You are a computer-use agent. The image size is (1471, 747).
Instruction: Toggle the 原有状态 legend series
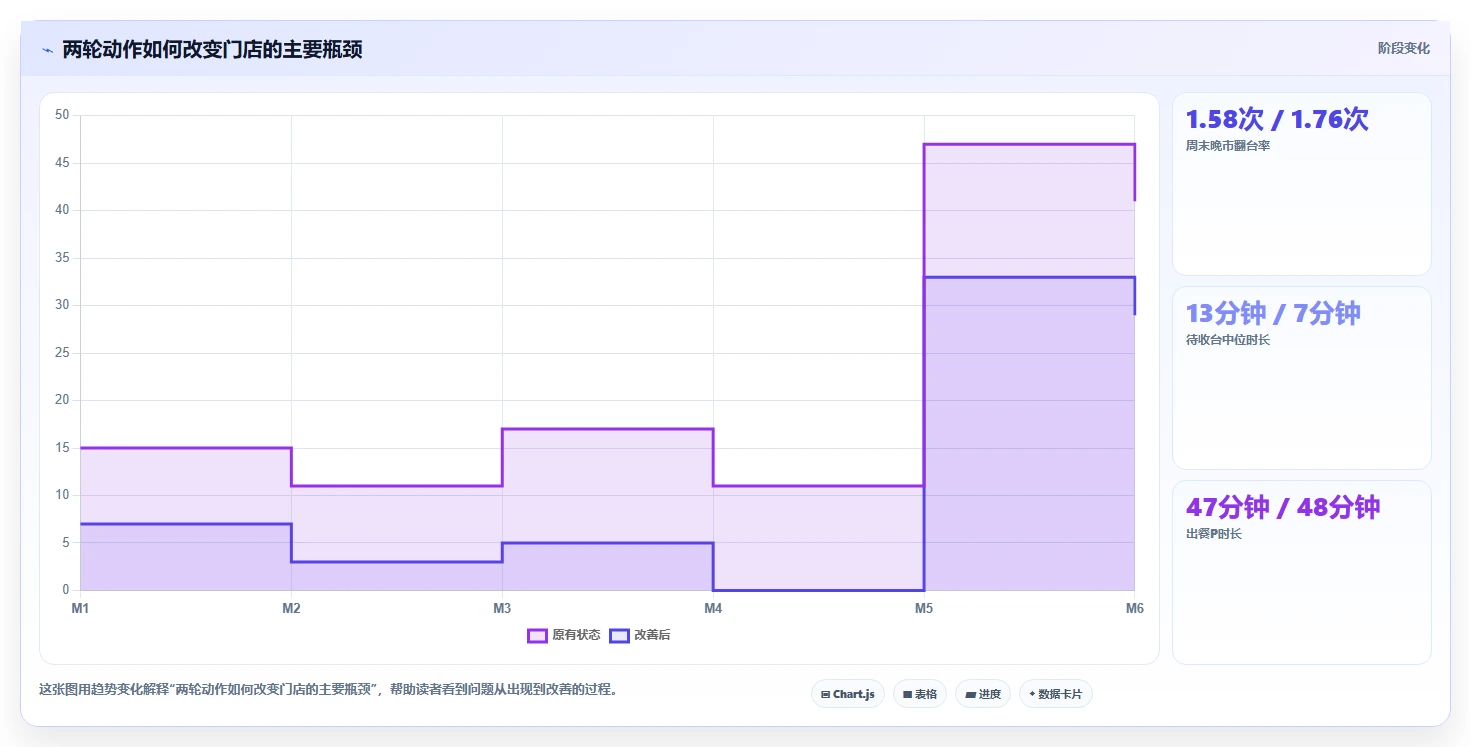coord(564,635)
